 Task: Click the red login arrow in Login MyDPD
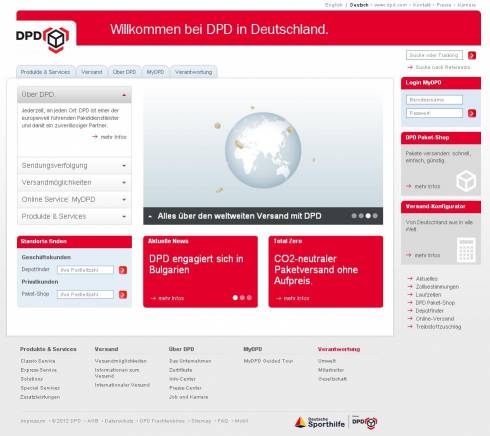click(x=472, y=113)
